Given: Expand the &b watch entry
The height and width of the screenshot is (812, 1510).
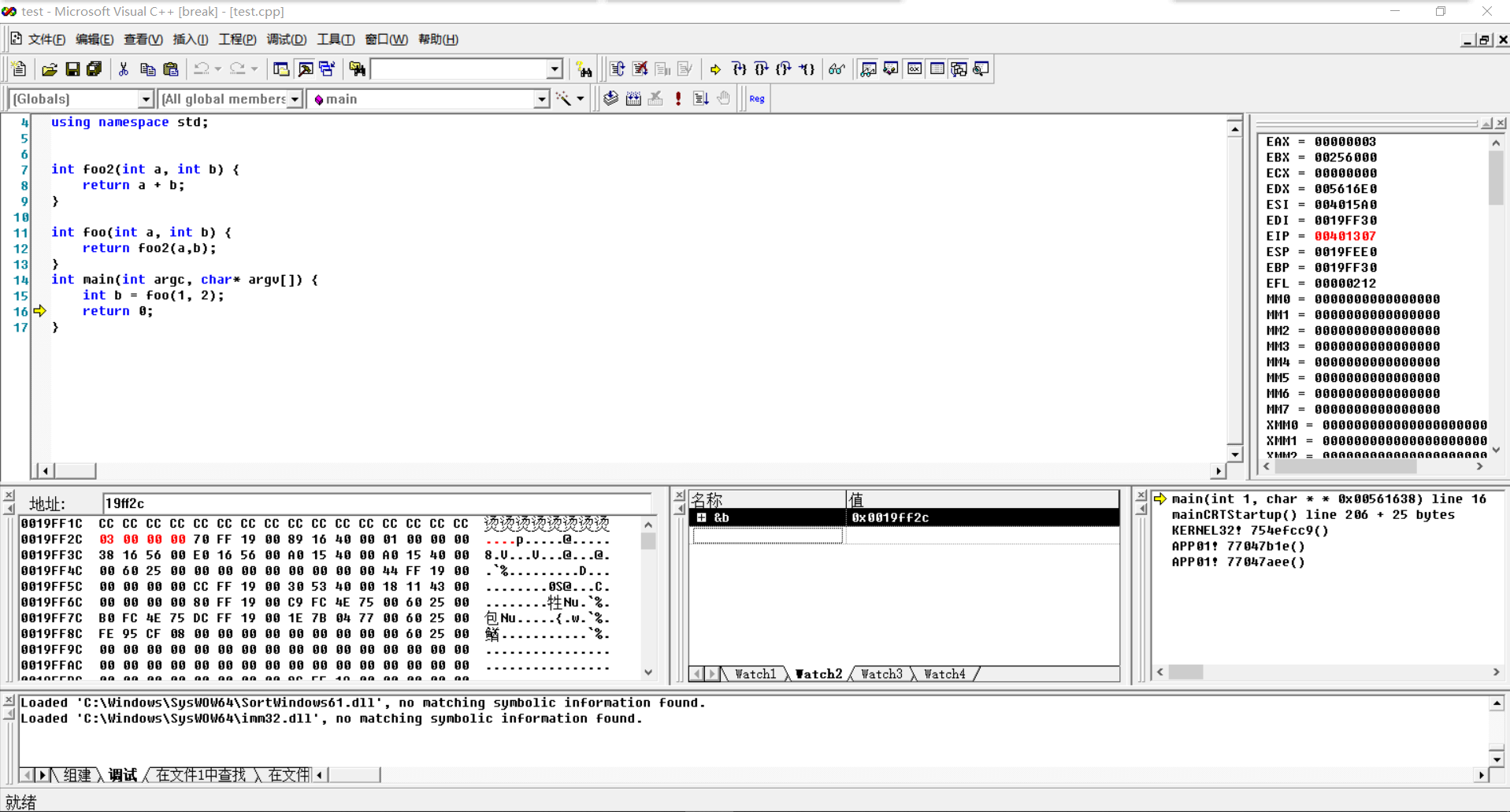Looking at the screenshot, I should (x=701, y=517).
